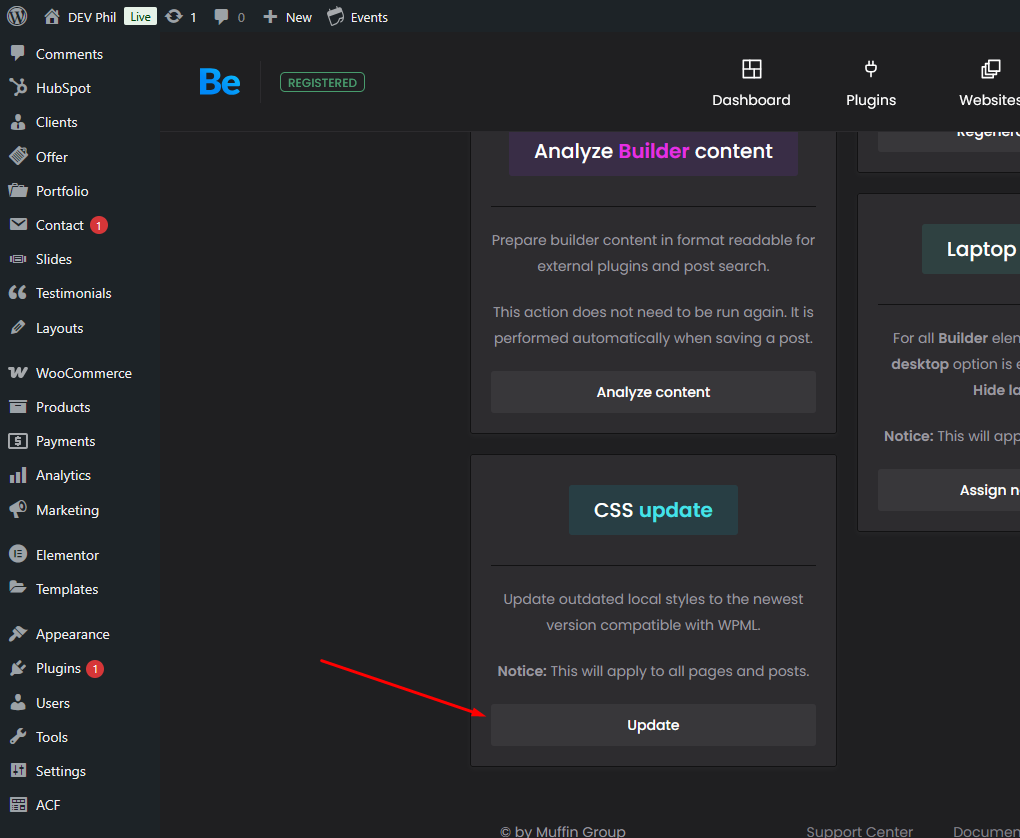
Task: Click the 'Hide la' bold text in Laptop card
Action: (x=997, y=390)
